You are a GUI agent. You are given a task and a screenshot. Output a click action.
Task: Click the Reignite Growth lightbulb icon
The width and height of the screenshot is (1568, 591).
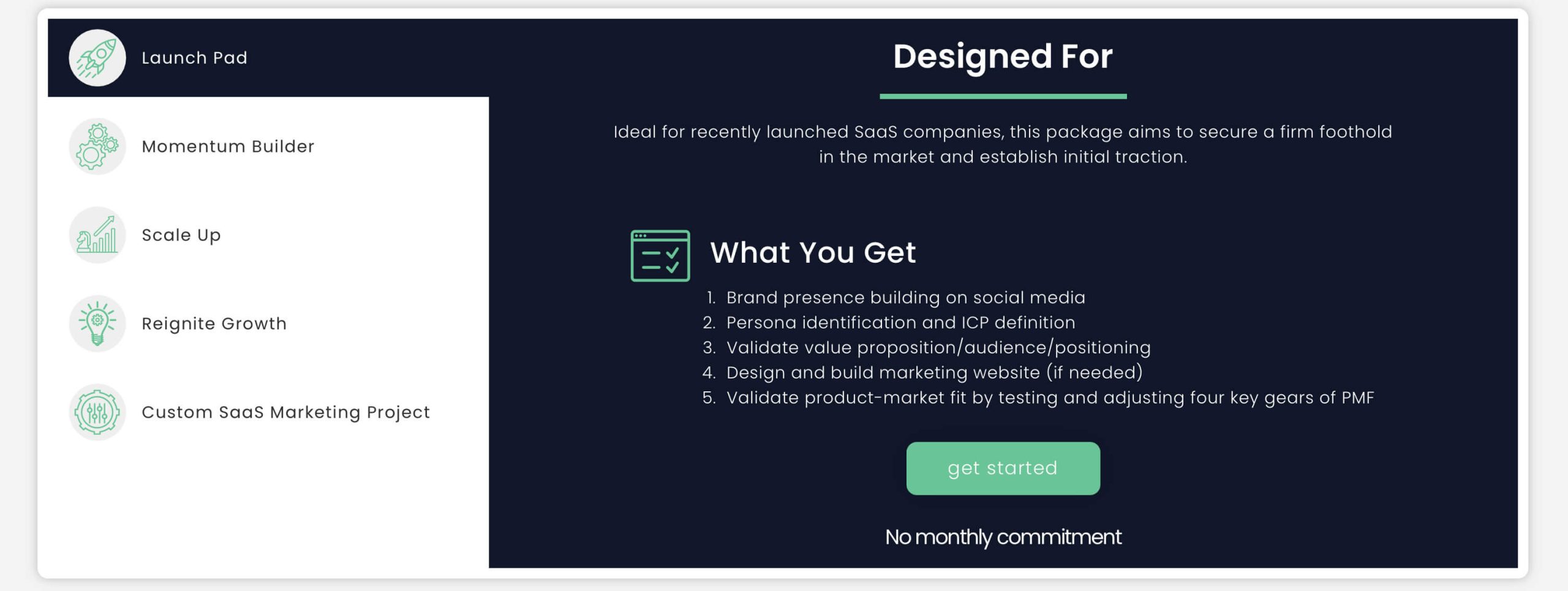(97, 323)
